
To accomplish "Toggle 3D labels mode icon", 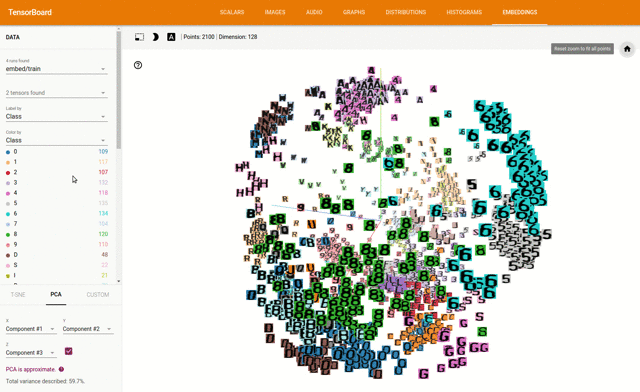I will pos(171,37).
